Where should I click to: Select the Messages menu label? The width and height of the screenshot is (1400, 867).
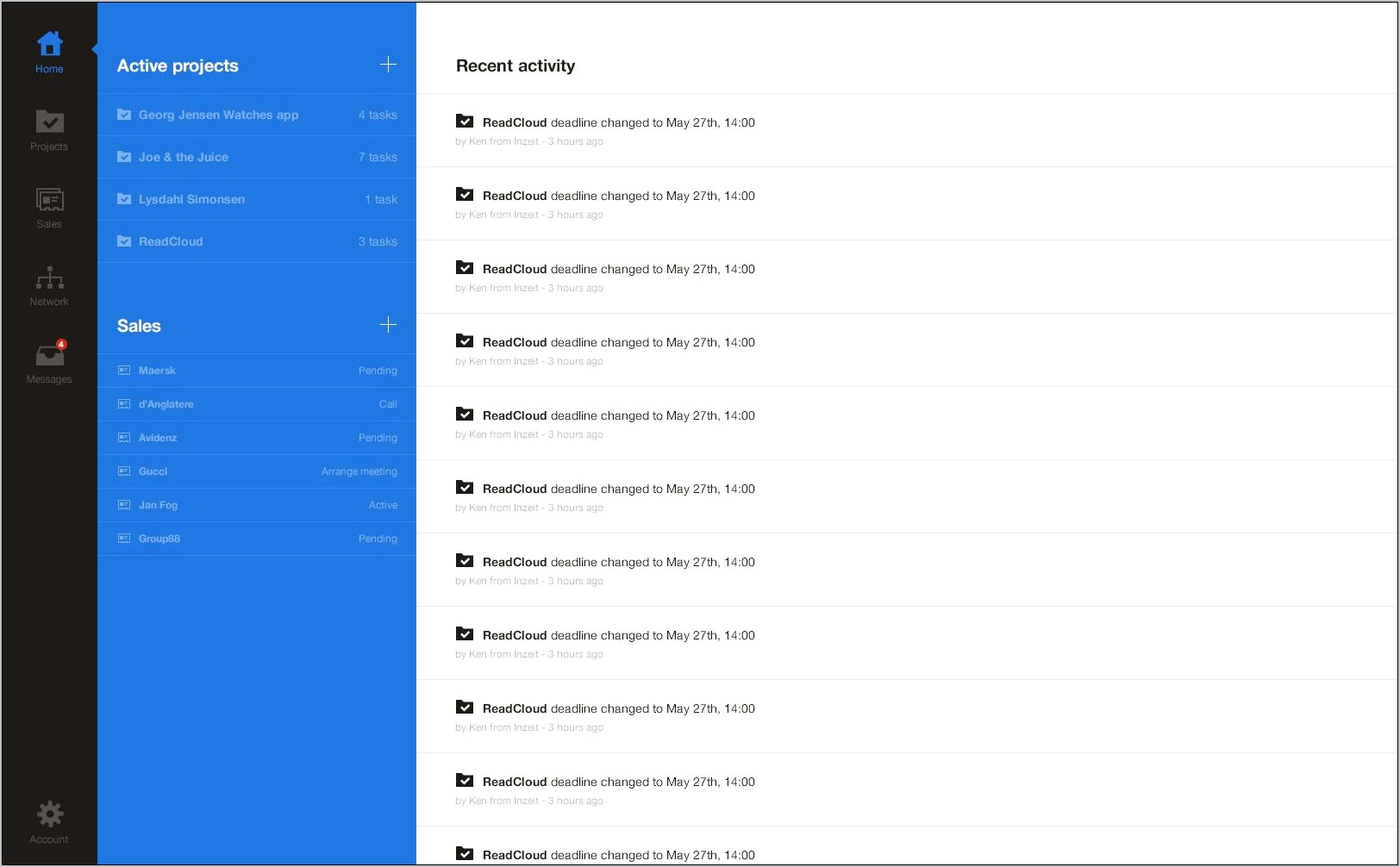(49, 379)
